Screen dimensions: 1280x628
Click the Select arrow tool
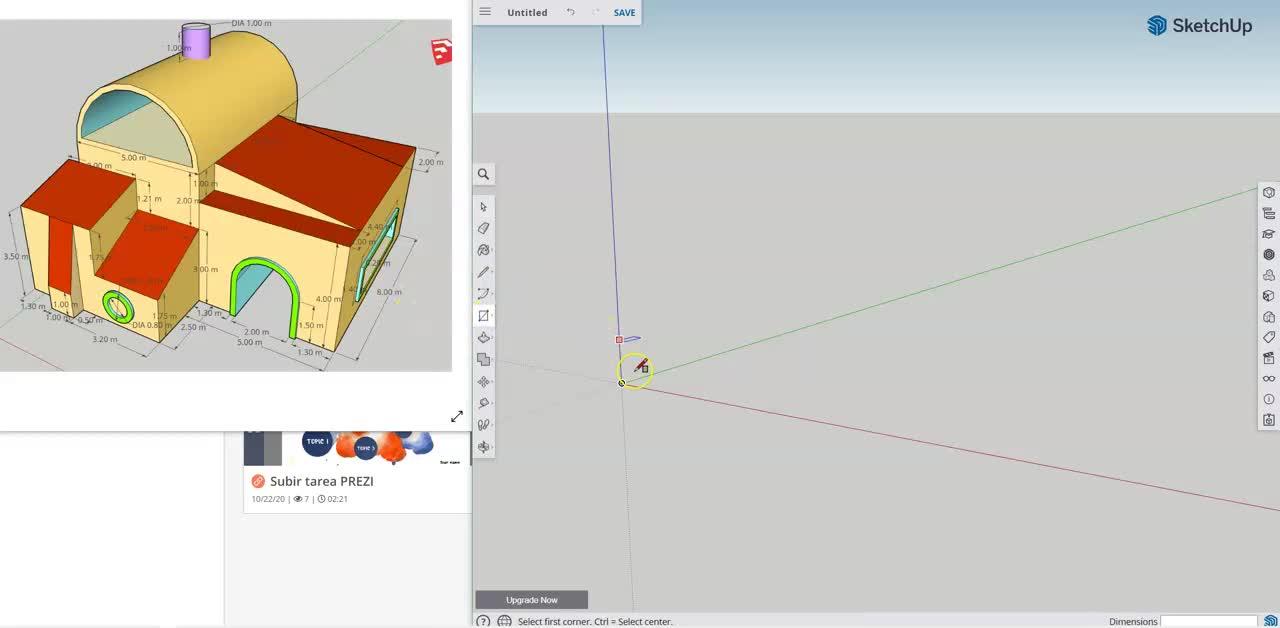(483, 207)
